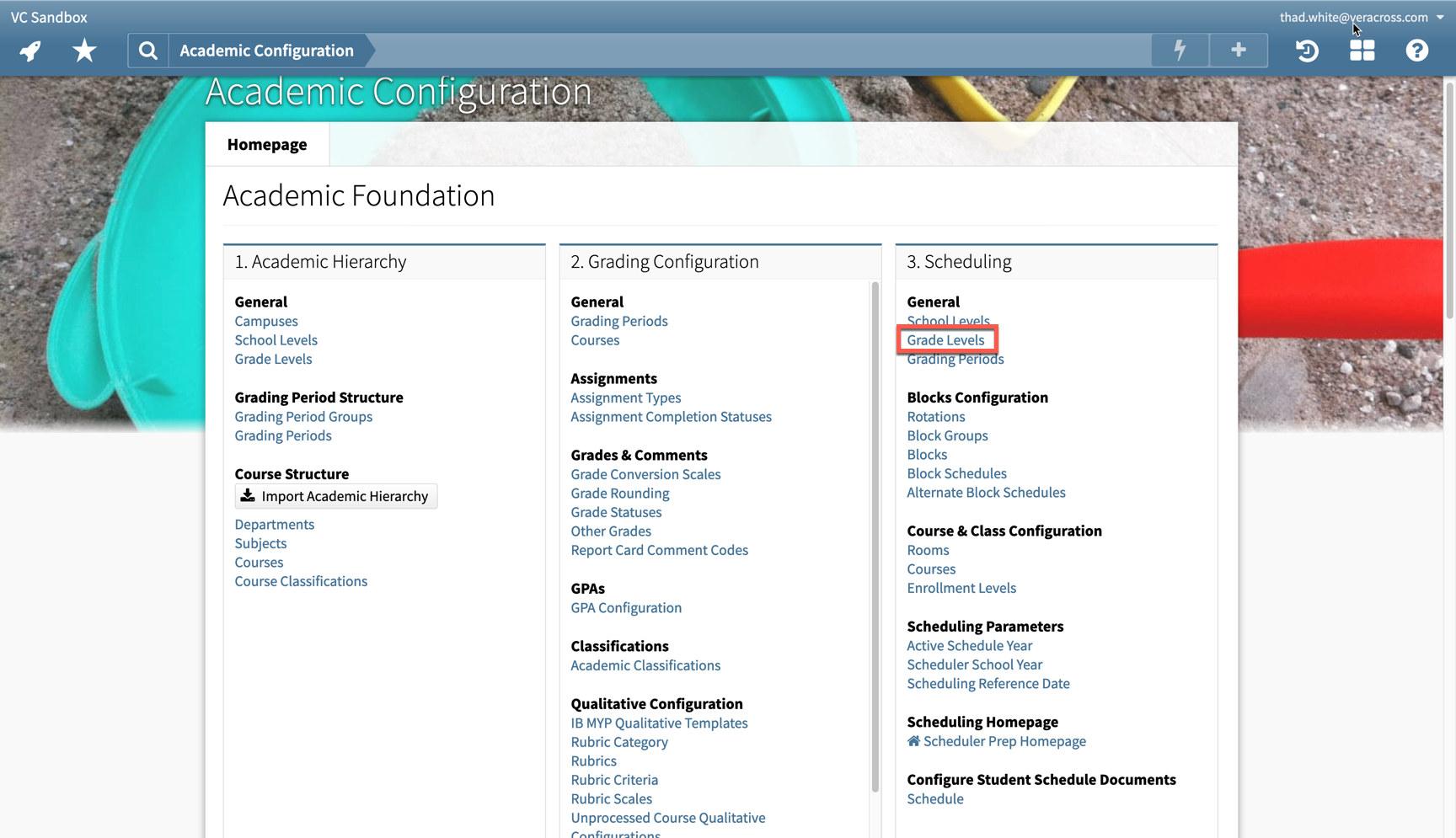Viewport: 1456px width, 838px height.
Task: Click the help question mark icon
Action: [1416, 51]
